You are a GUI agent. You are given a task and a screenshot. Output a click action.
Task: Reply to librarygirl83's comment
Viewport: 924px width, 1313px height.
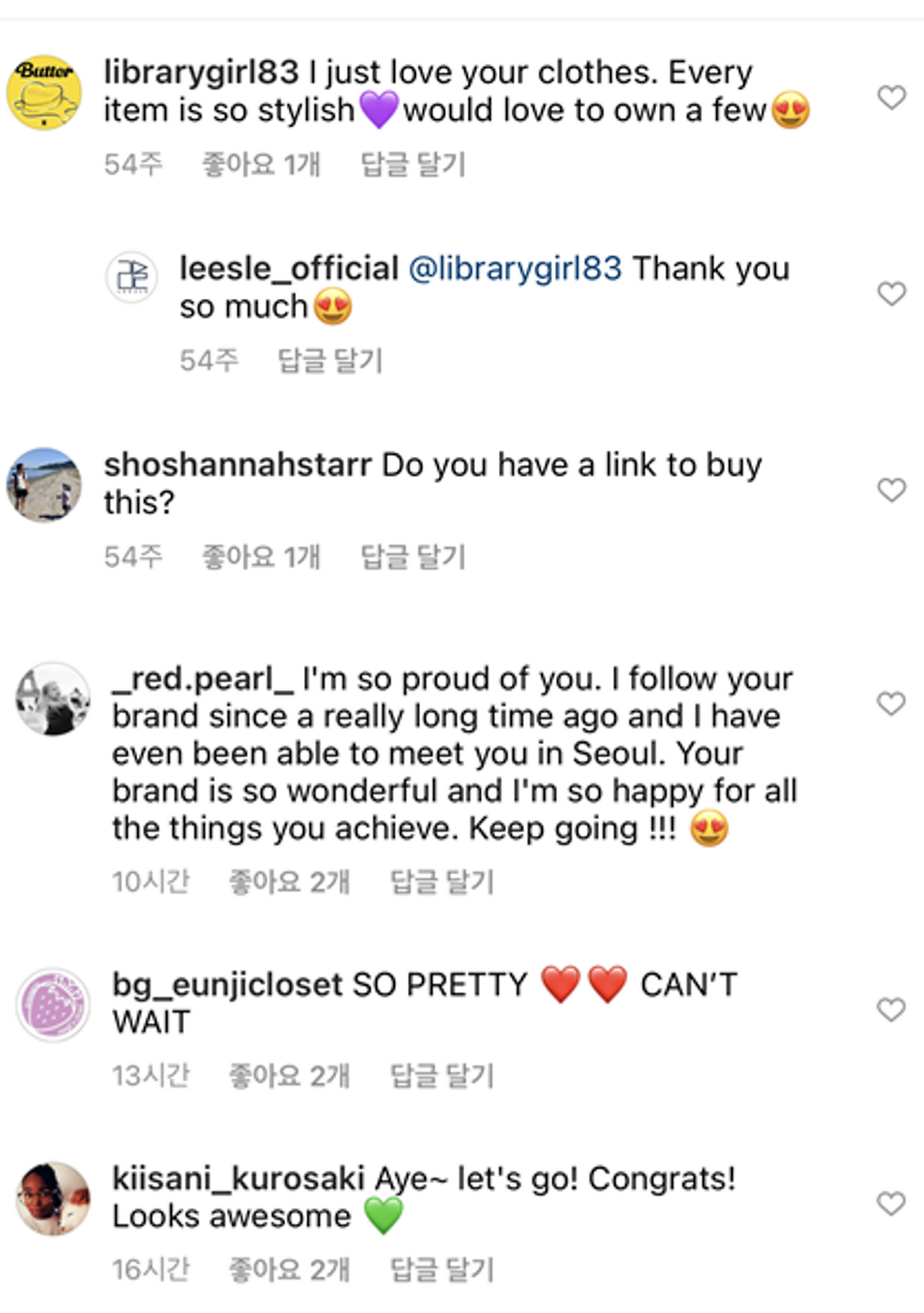click(x=413, y=165)
